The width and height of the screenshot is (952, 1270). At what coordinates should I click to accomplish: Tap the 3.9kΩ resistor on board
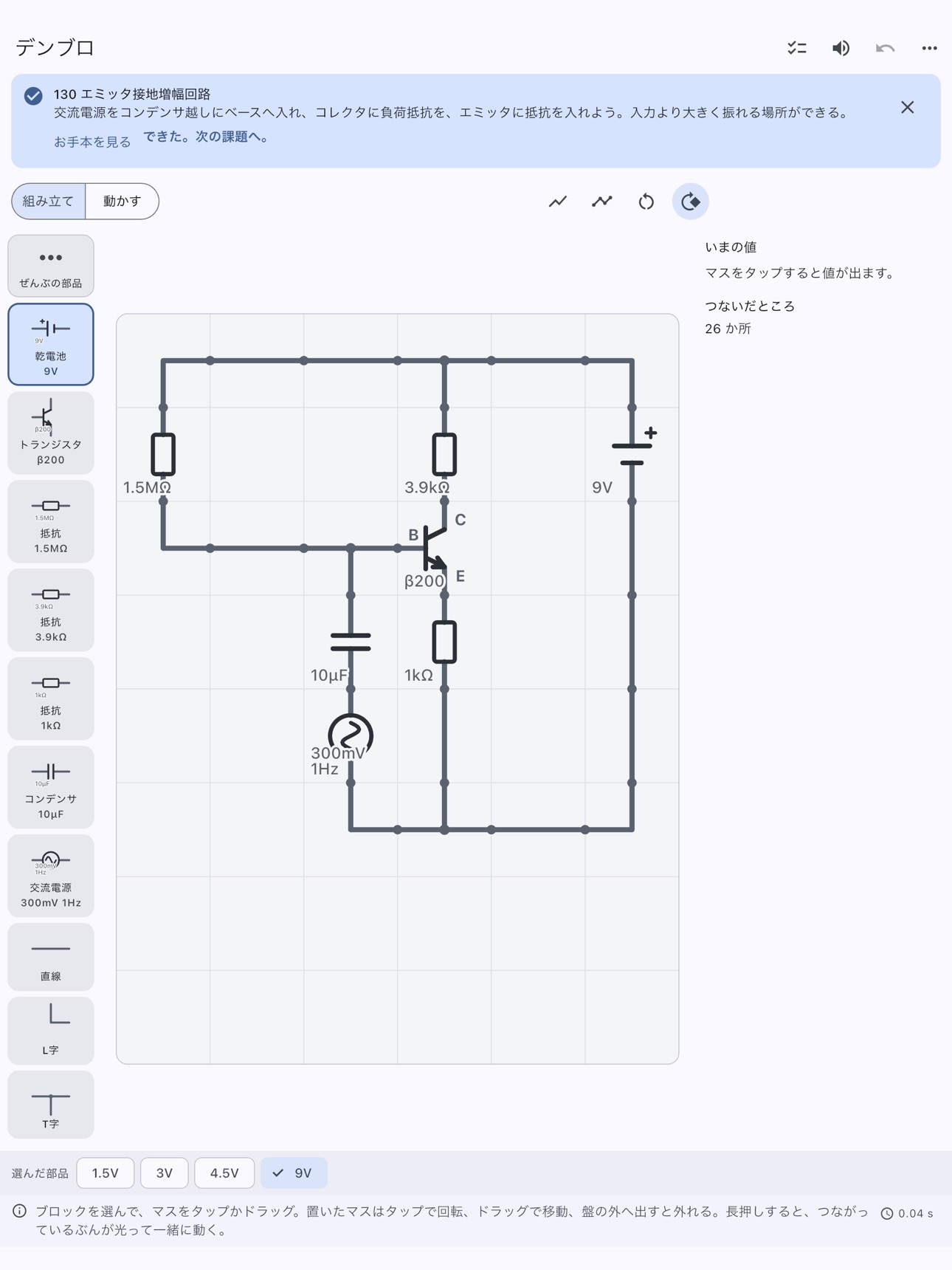coord(444,454)
